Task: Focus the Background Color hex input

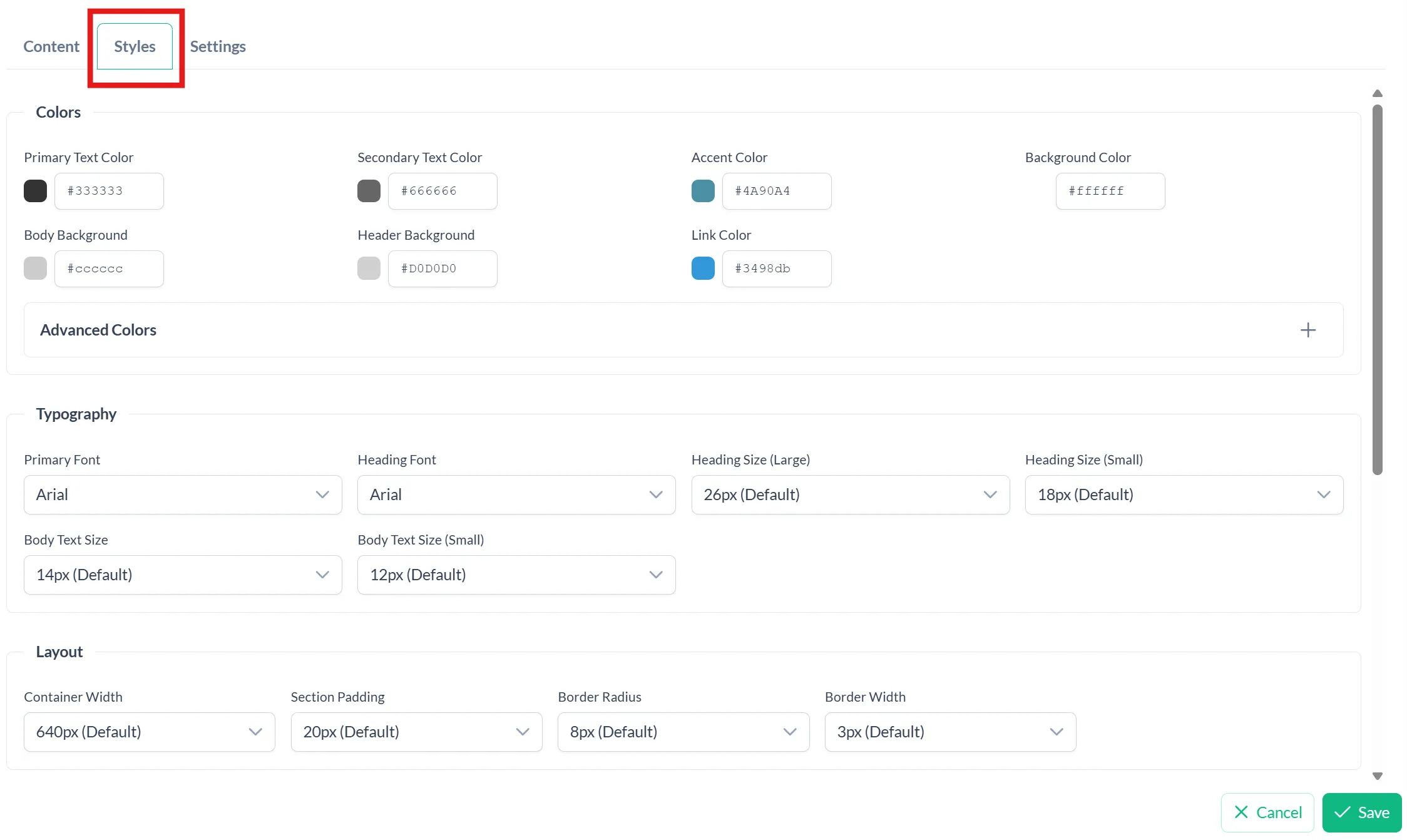Action: (x=1110, y=191)
